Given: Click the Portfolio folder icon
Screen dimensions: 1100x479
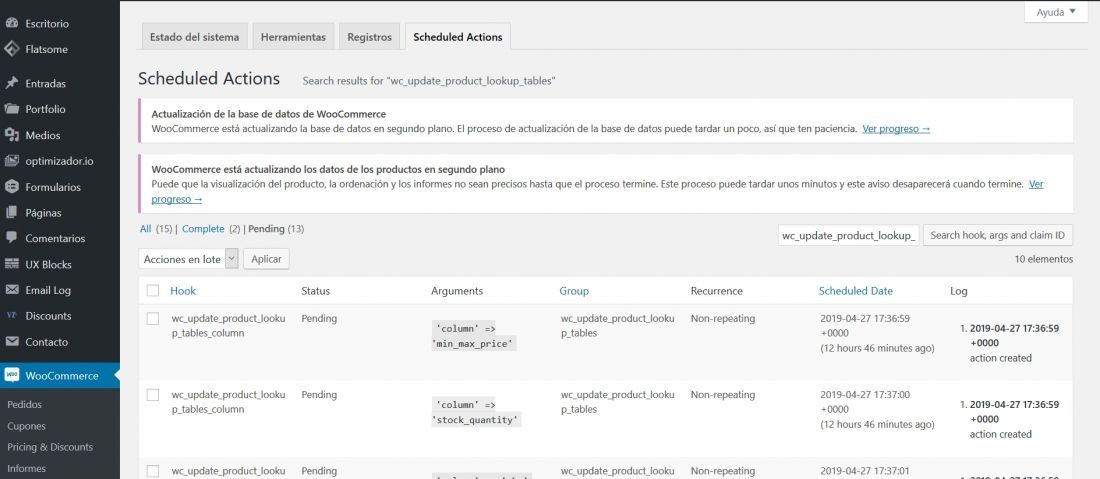Looking at the screenshot, I should (x=11, y=109).
